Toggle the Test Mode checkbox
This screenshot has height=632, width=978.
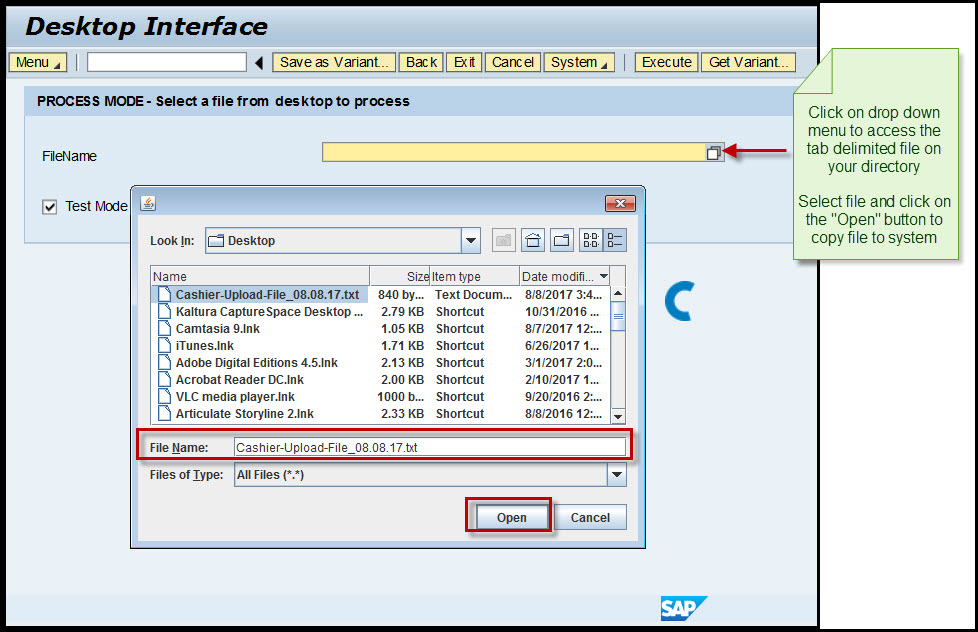(x=49, y=207)
